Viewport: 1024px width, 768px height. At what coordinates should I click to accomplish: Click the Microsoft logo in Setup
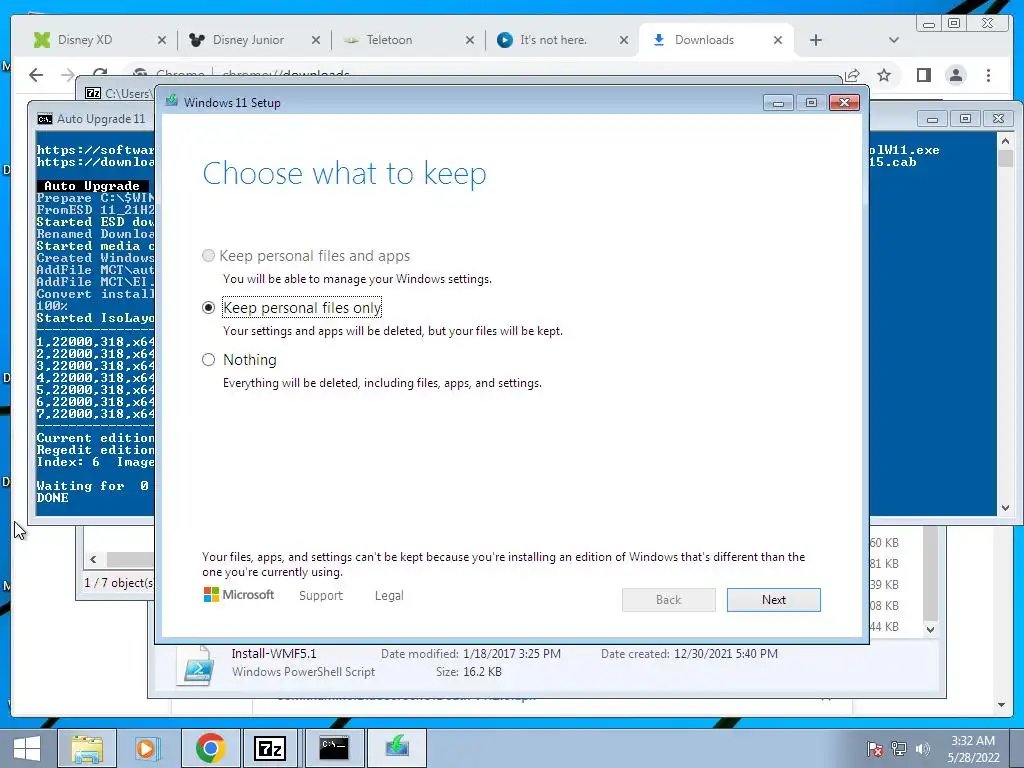click(x=239, y=595)
